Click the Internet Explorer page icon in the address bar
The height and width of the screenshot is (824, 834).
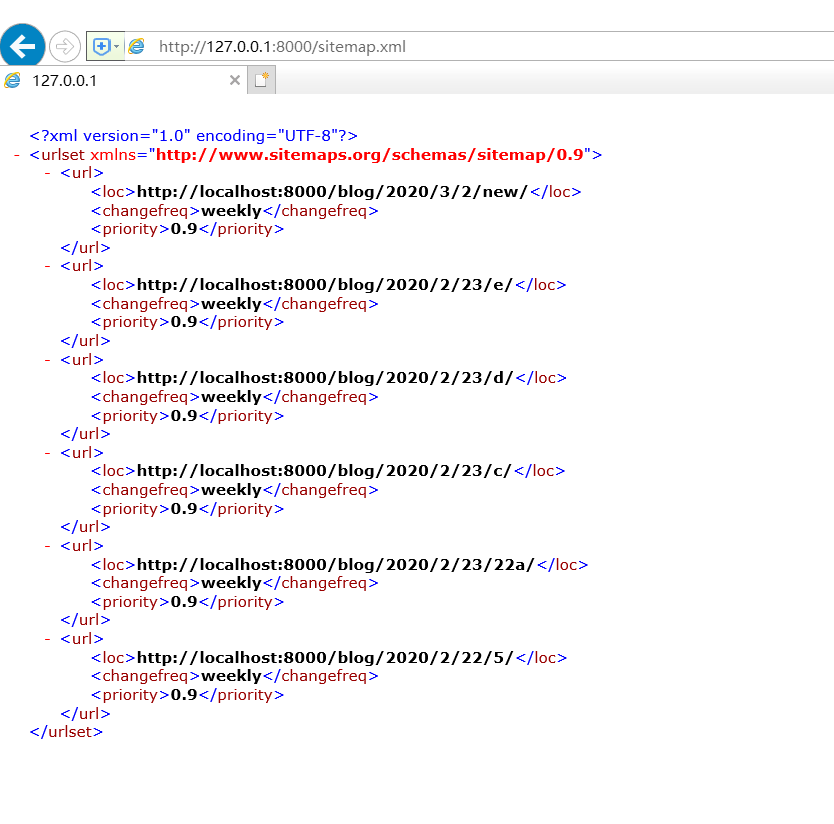pyautogui.click(x=137, y=47)
